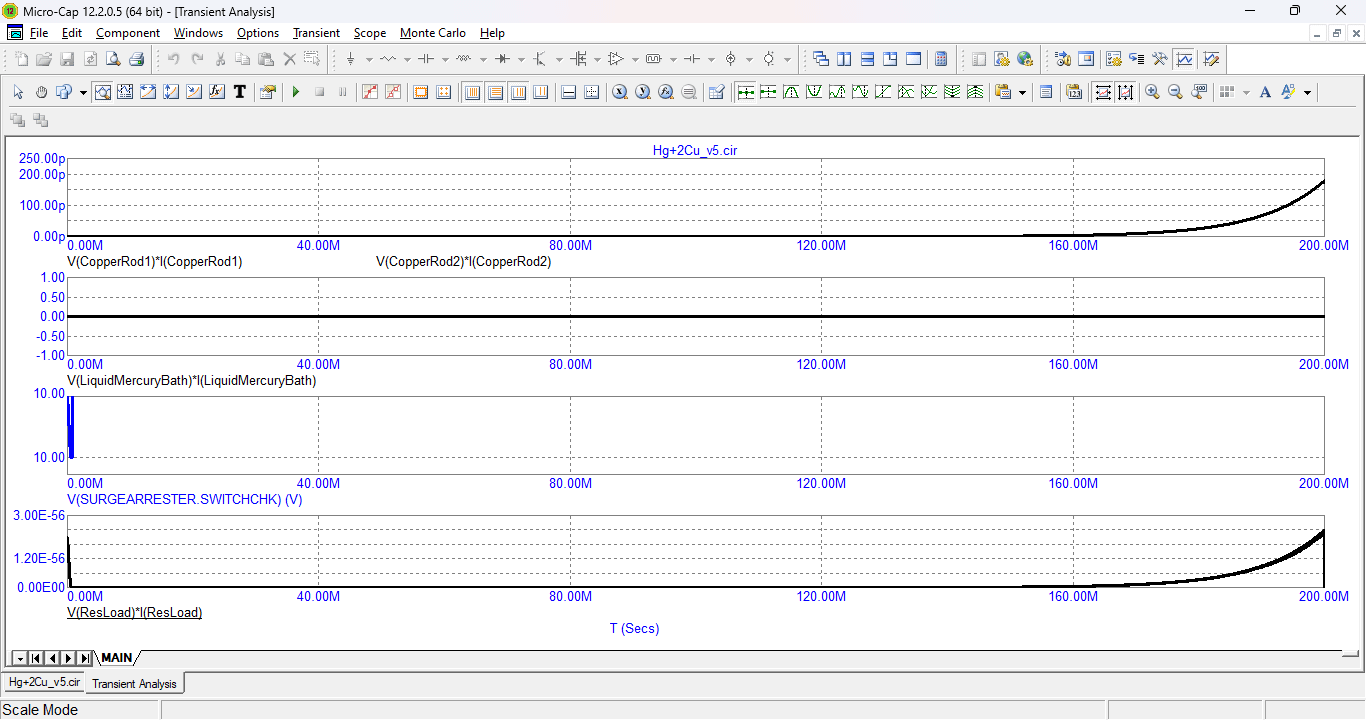Toggle the first orange vertical-lines button

tap(473, 92)
